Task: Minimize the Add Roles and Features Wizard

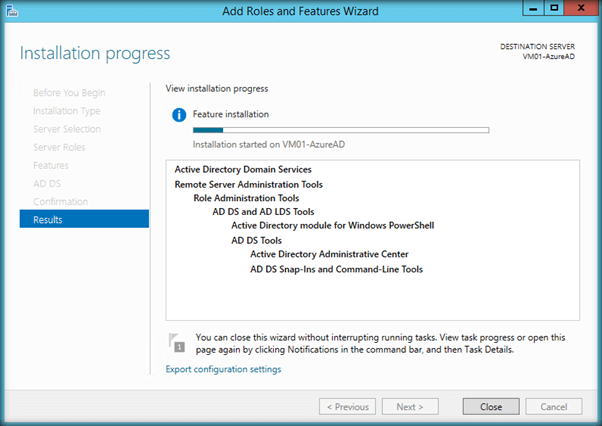Action: tap(530, 9)
